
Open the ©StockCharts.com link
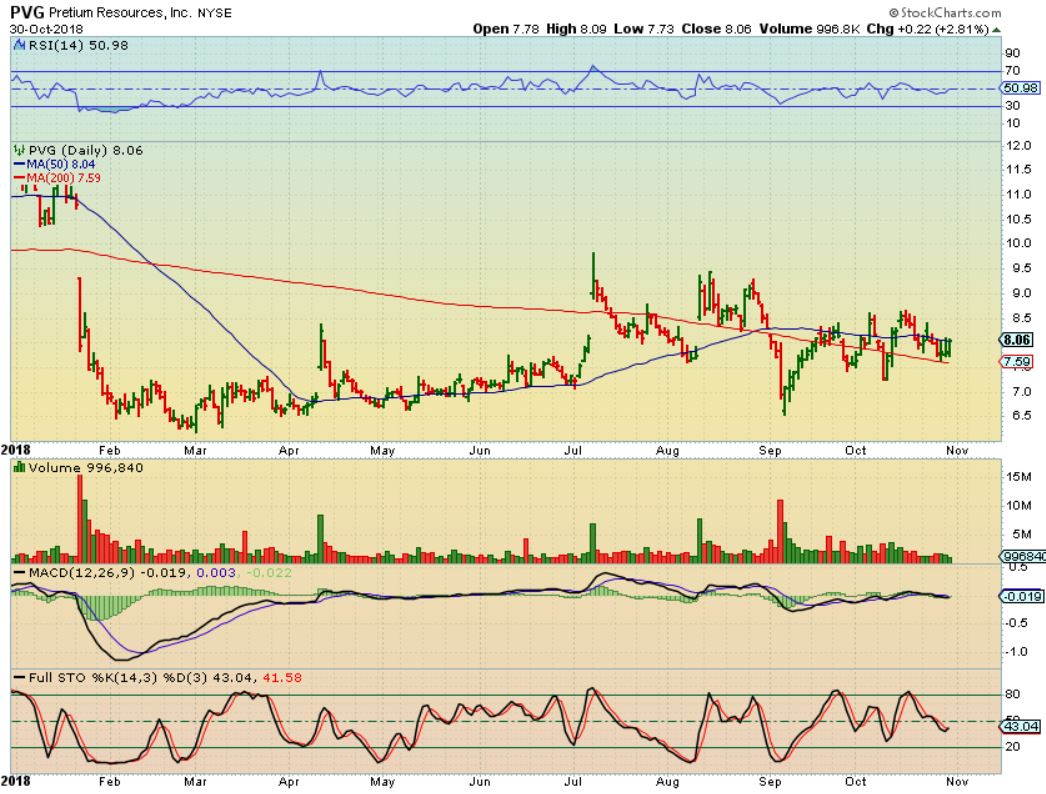(950, 13)
